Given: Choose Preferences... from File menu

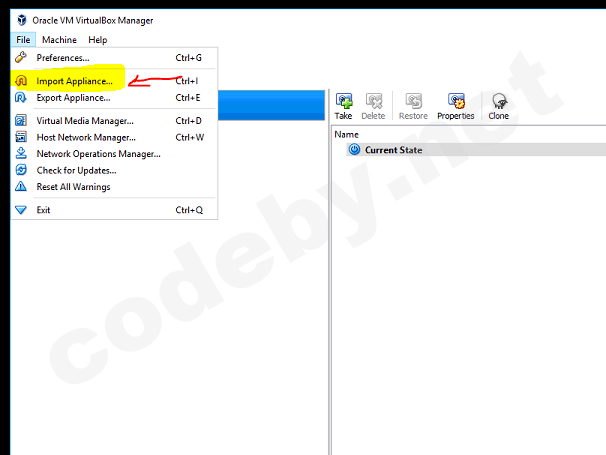Looking at the screenshot, I should [114, 58].
